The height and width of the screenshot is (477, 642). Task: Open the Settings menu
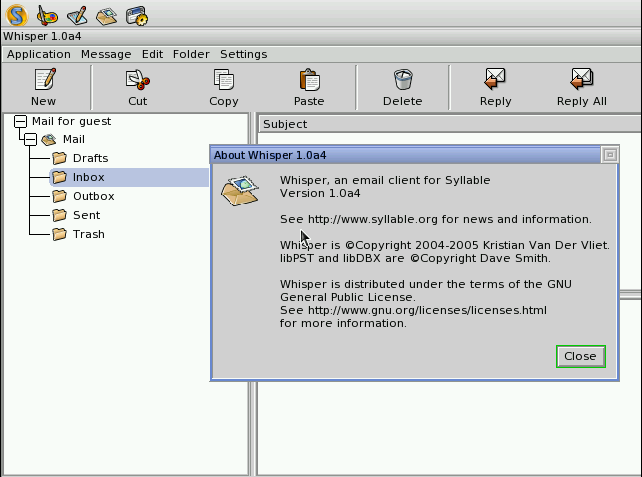coord(244,54)
